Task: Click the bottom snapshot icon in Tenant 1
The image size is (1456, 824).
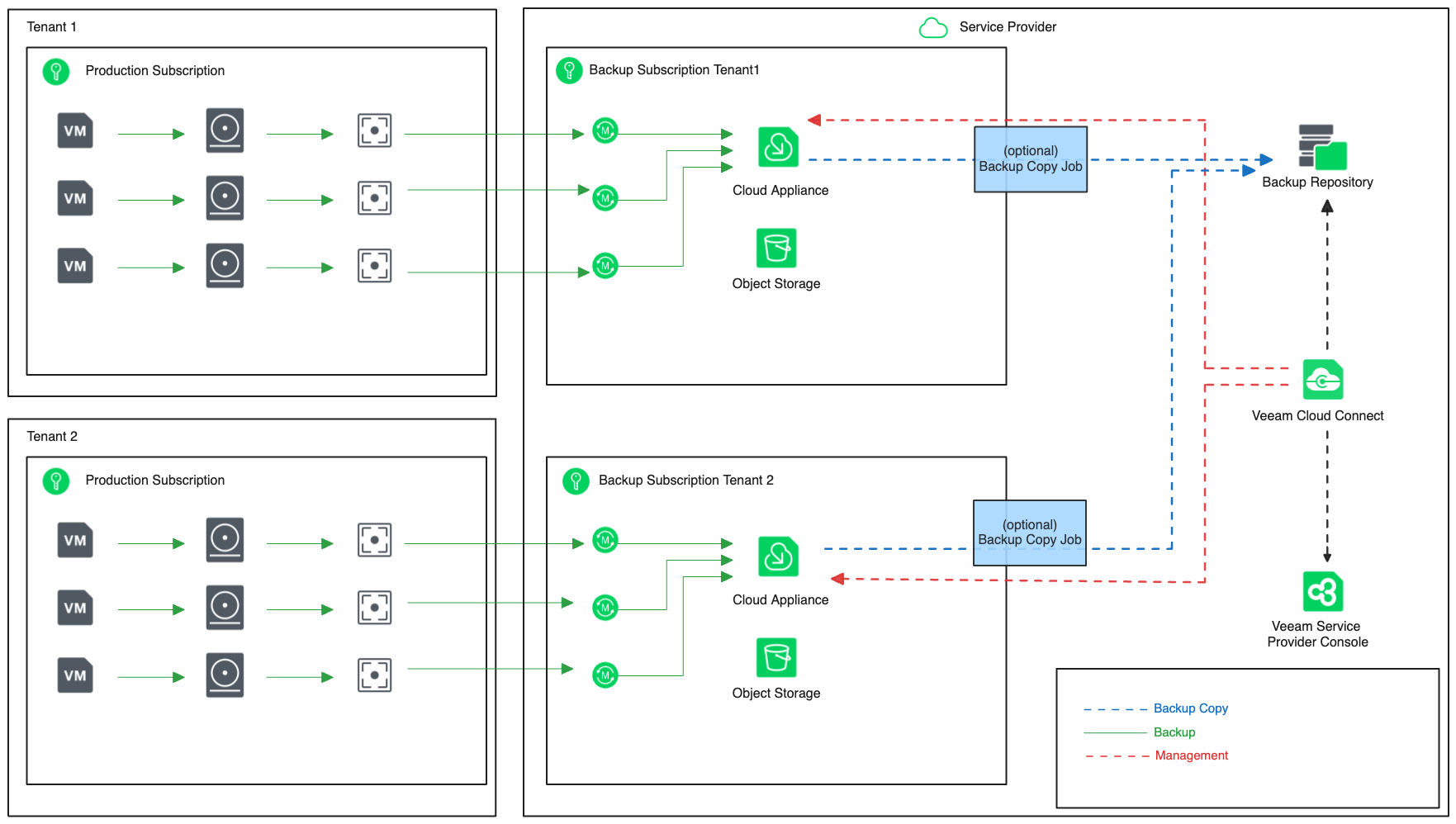Action: (375, 266)
